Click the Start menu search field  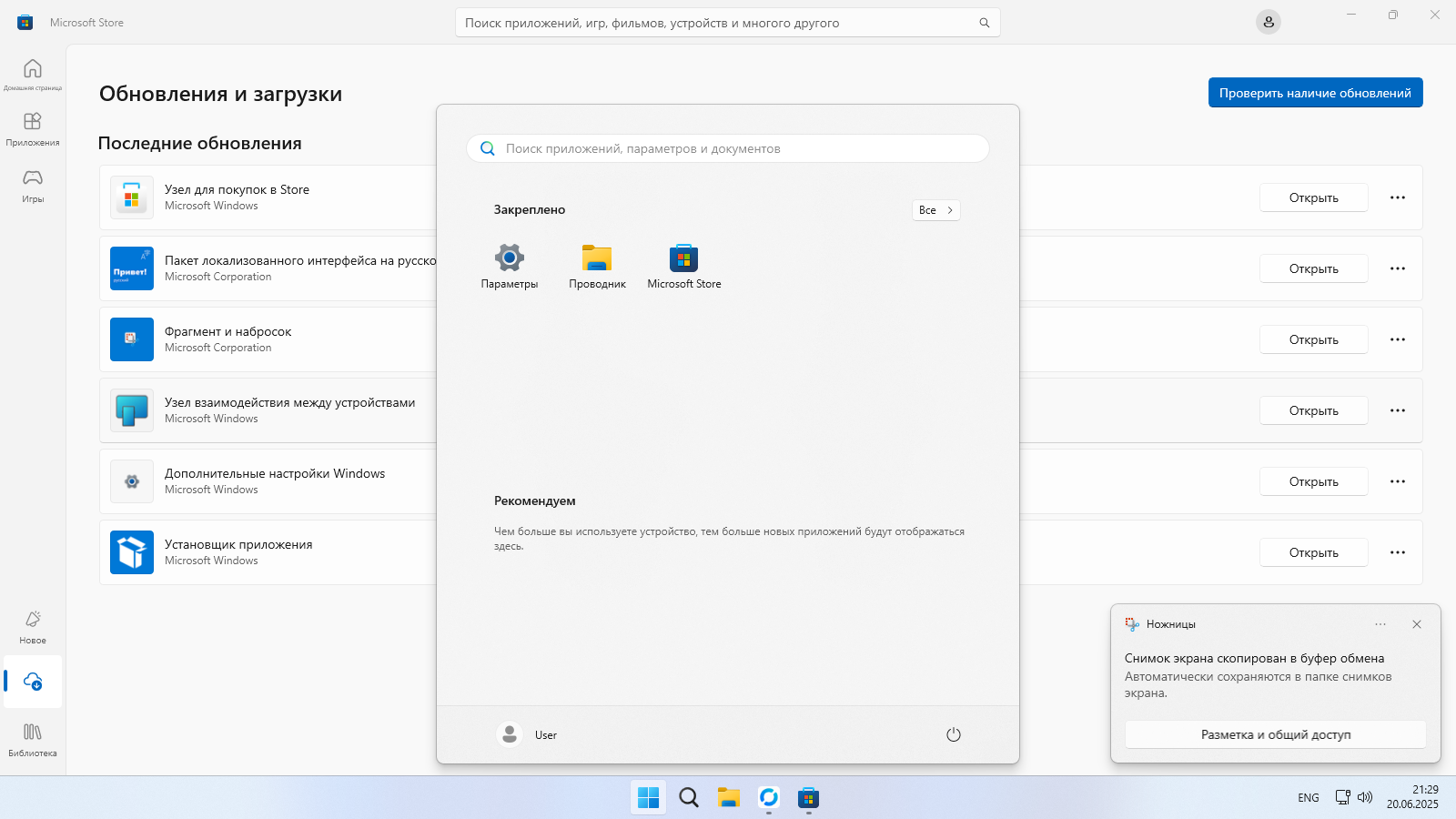click(728, 148)
